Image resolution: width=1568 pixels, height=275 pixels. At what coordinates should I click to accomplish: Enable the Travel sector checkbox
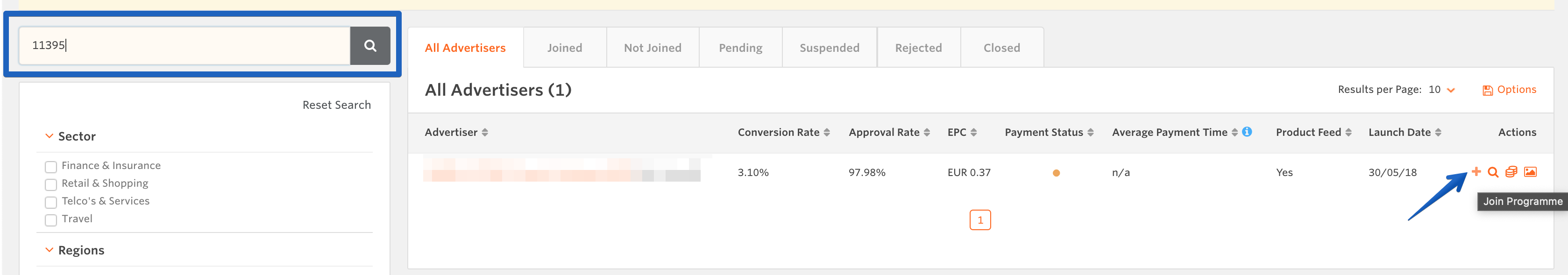coord(51,219)
